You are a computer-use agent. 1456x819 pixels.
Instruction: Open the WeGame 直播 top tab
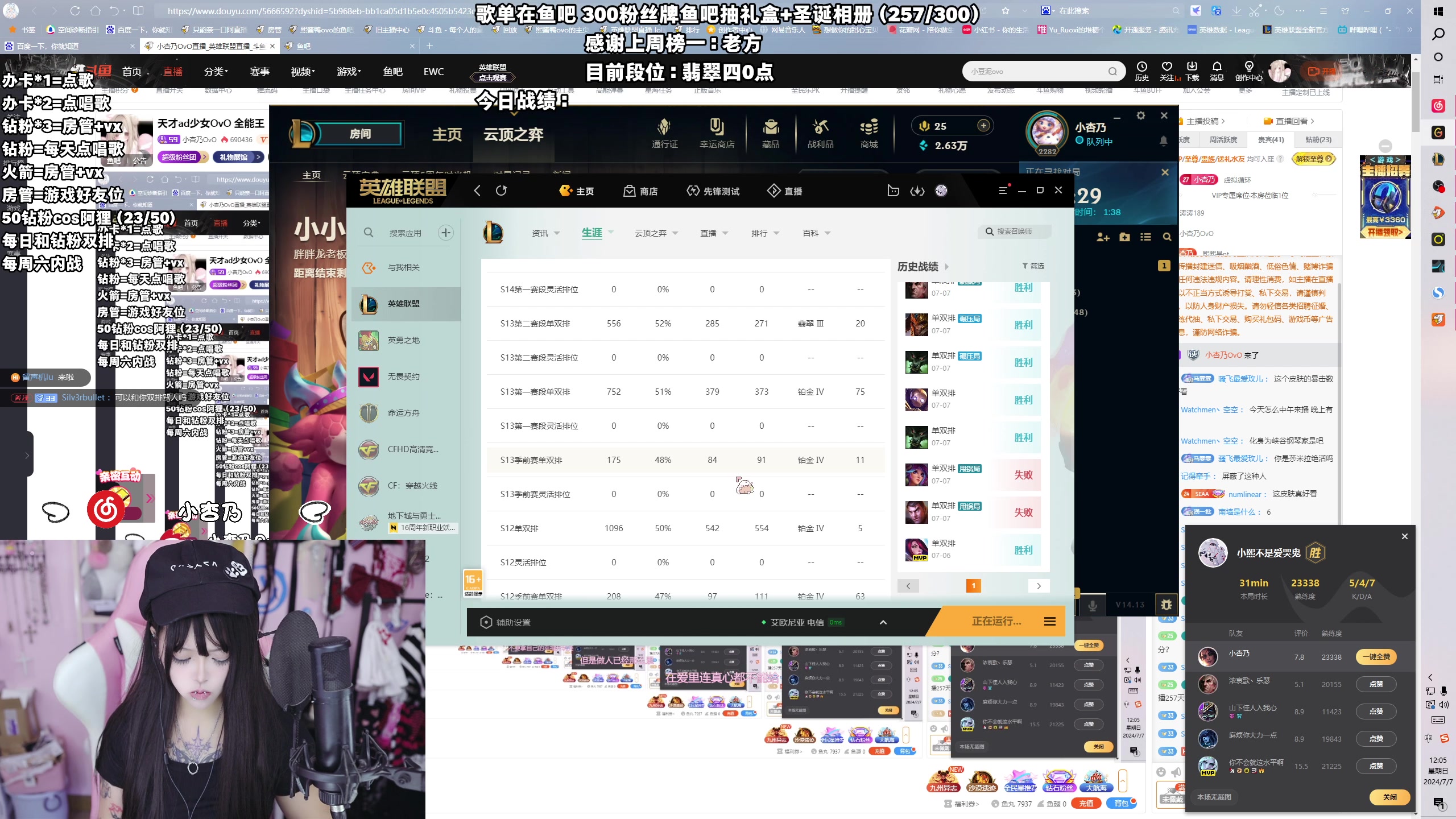click(x=785, y=191)
